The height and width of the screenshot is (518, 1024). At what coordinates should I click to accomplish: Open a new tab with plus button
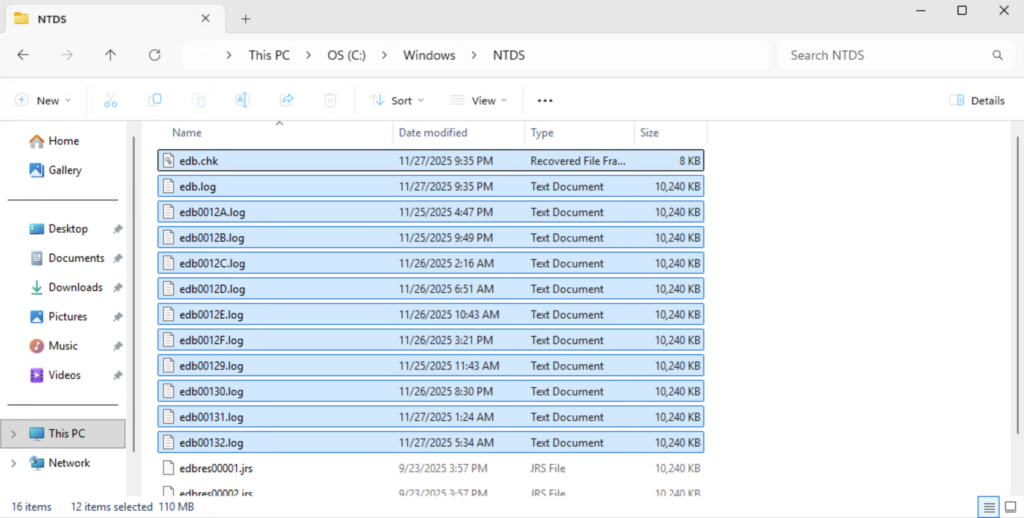pos(246,19)
